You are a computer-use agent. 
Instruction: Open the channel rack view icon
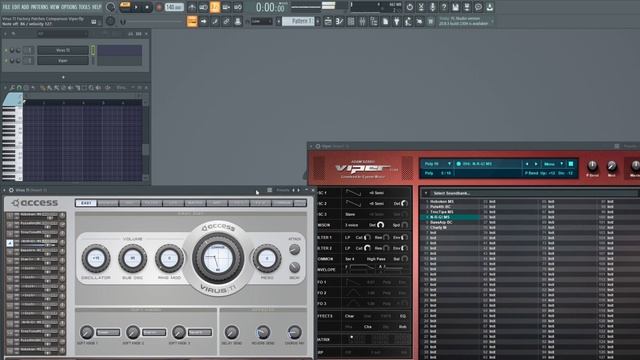[351, 22]
